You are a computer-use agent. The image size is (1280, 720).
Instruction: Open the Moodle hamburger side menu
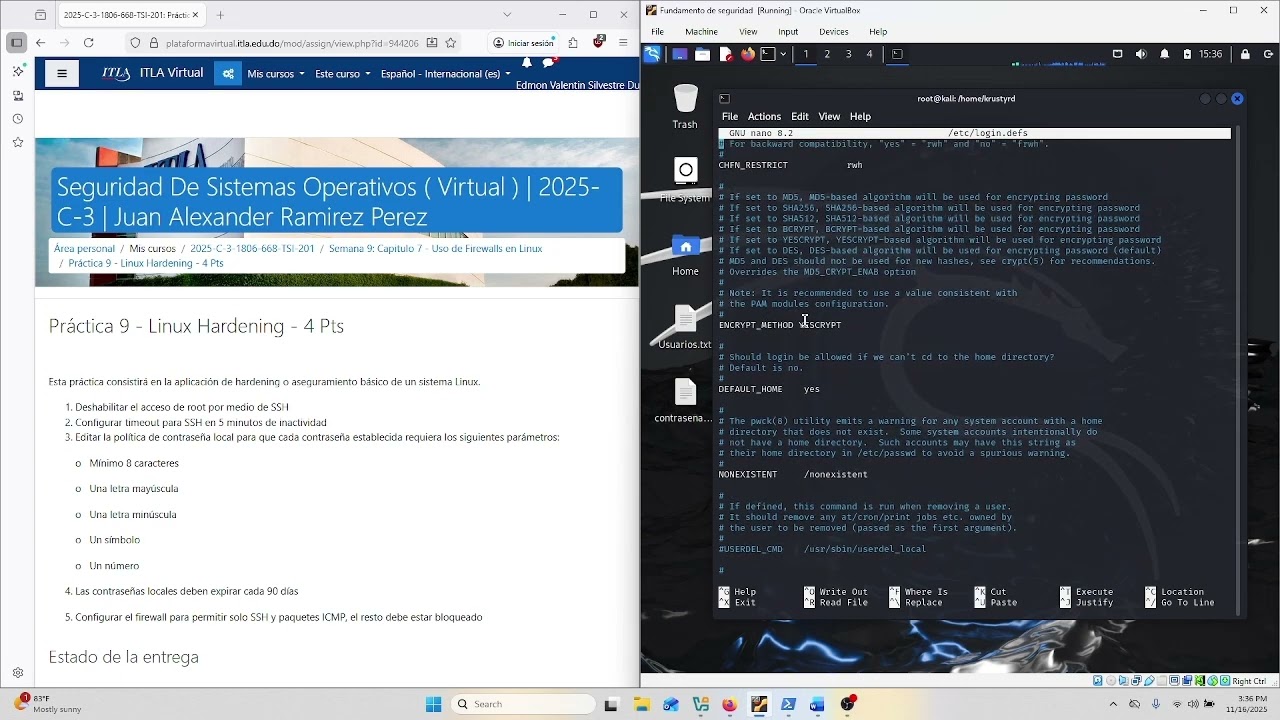62,73
